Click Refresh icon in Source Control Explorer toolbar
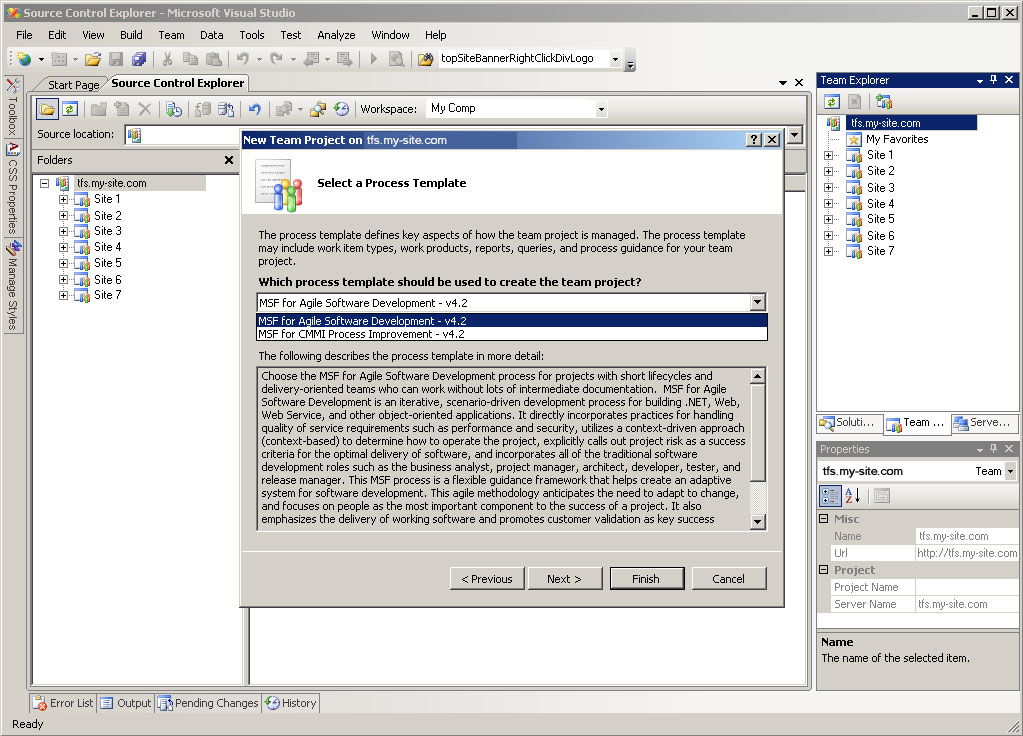This screenshot has height=736, width=1023. tap(70, 109)
